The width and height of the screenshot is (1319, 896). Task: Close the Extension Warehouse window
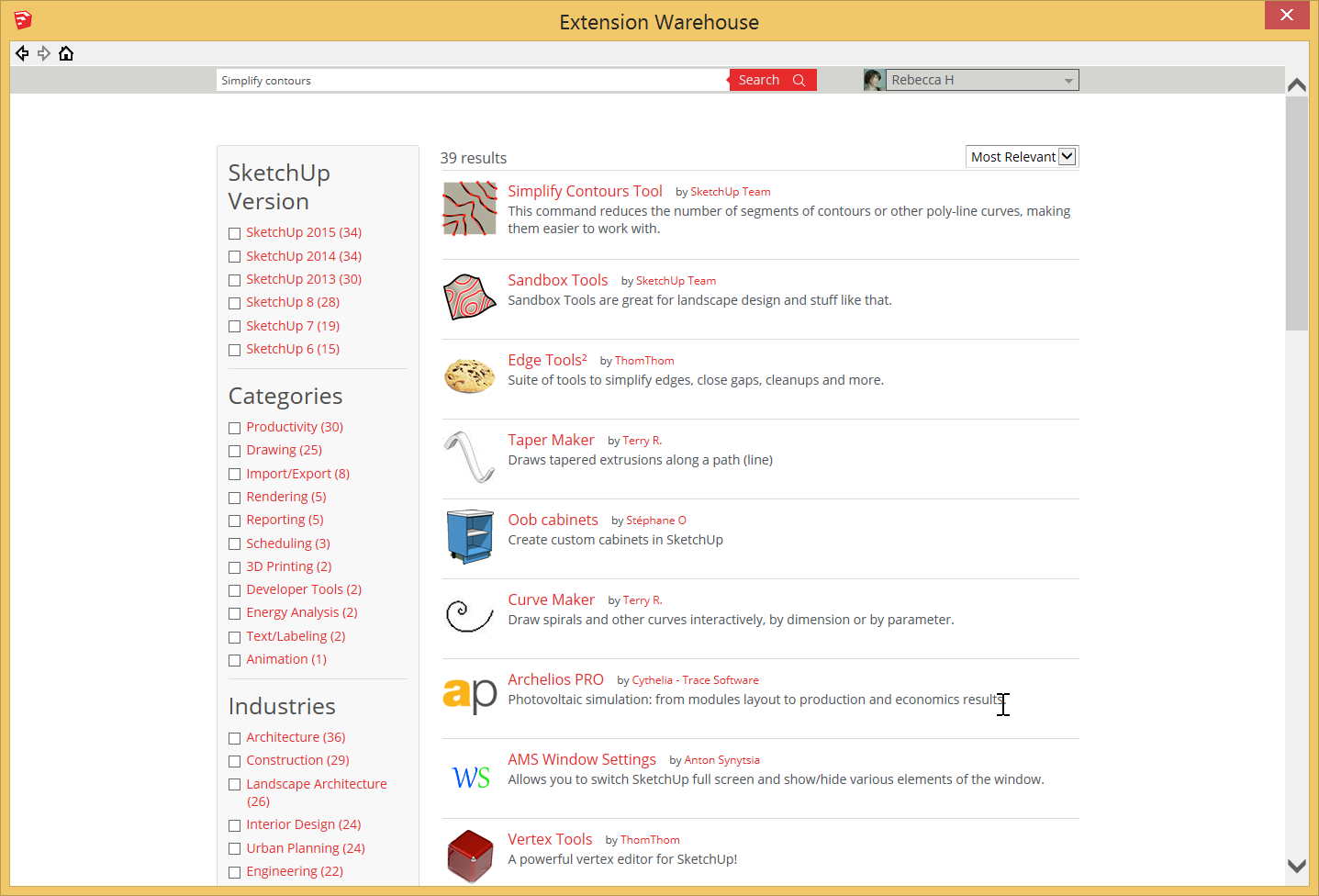[x=1287, y=15]
